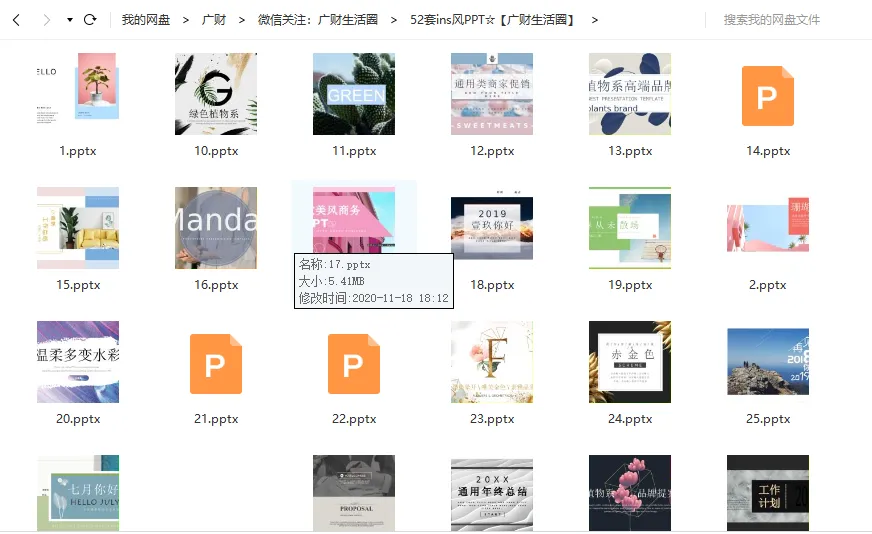Click the 20.pptx file name
Viewport: 872px width, 534px height.
coord(78,419)
